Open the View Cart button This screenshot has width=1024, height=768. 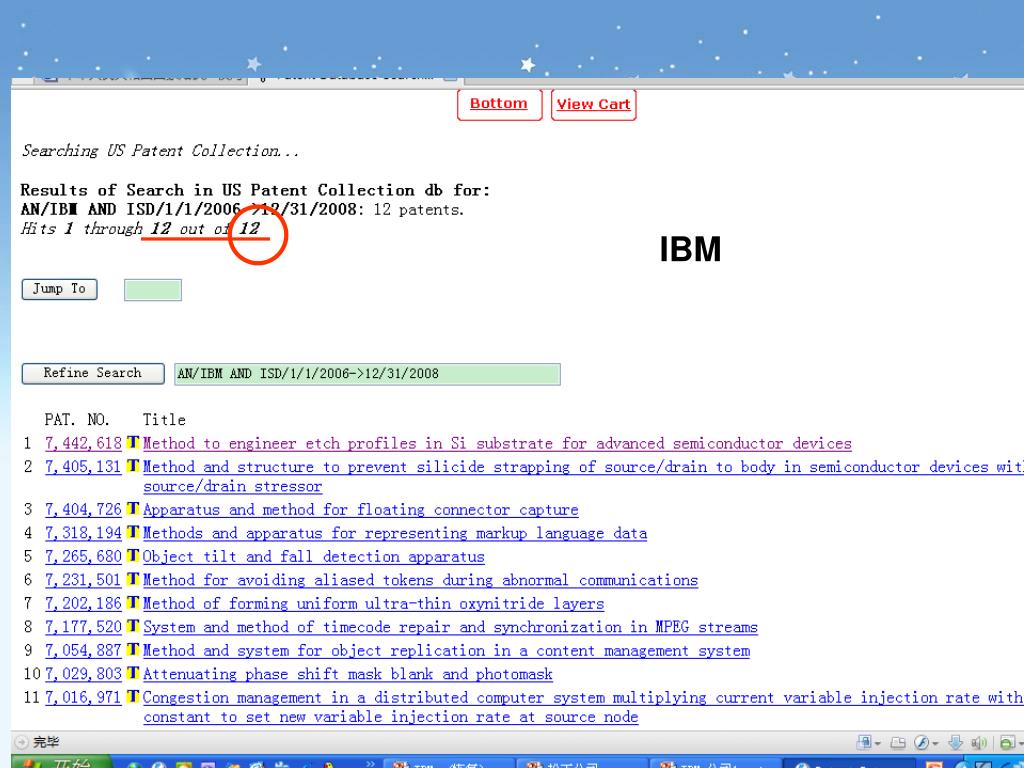click(x=594, y=104)
